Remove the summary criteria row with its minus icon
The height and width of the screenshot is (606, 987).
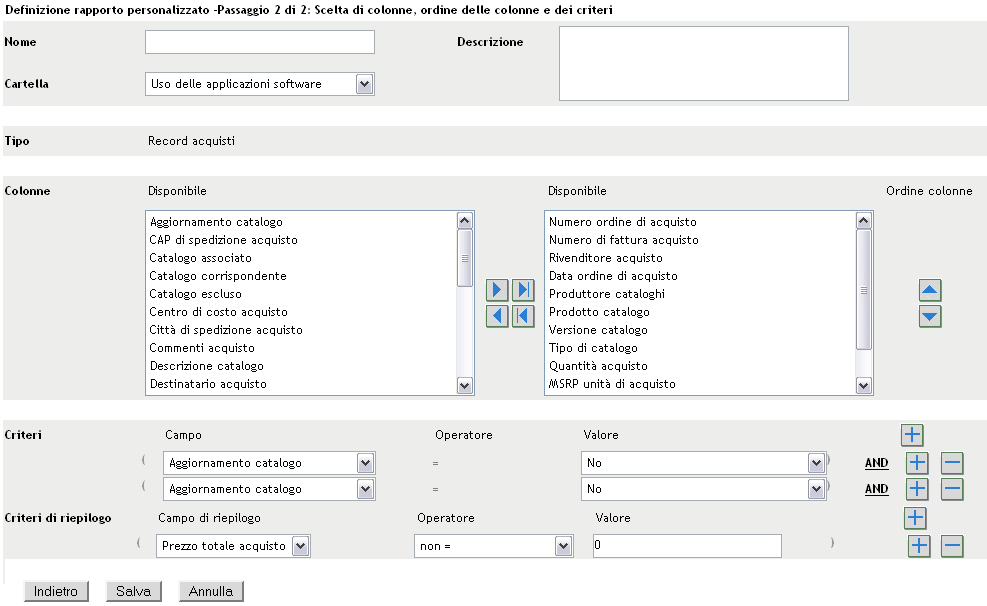[952, 546]
